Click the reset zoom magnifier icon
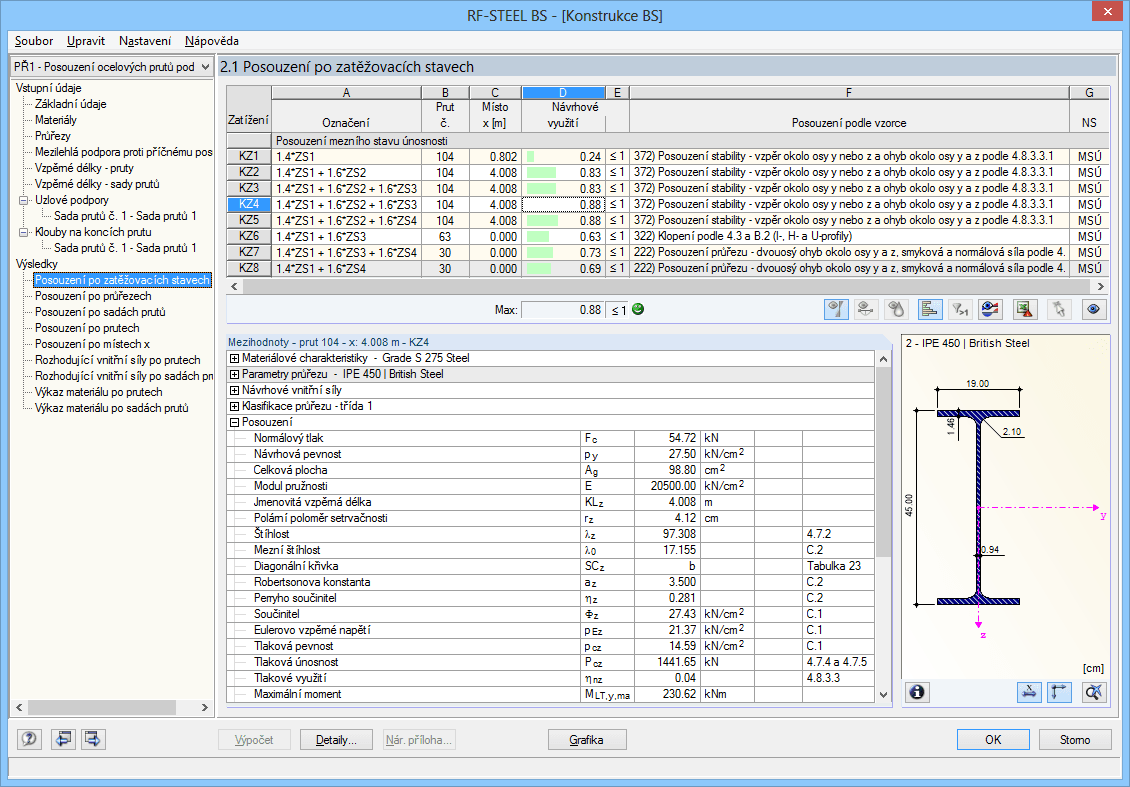The height and width of the screenshot is (787, 1130). 1094,691
